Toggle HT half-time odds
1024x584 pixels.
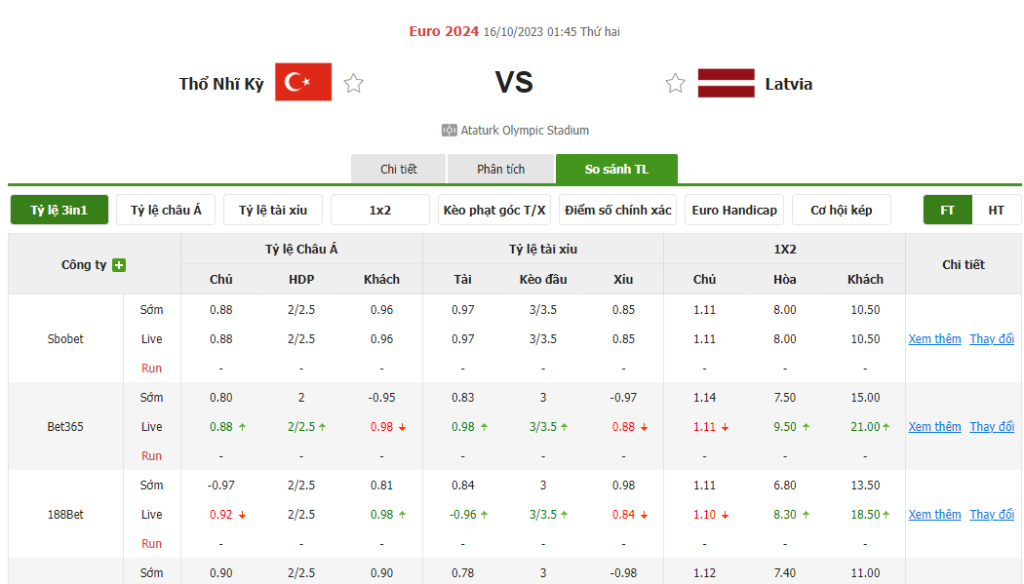[996, 210]
